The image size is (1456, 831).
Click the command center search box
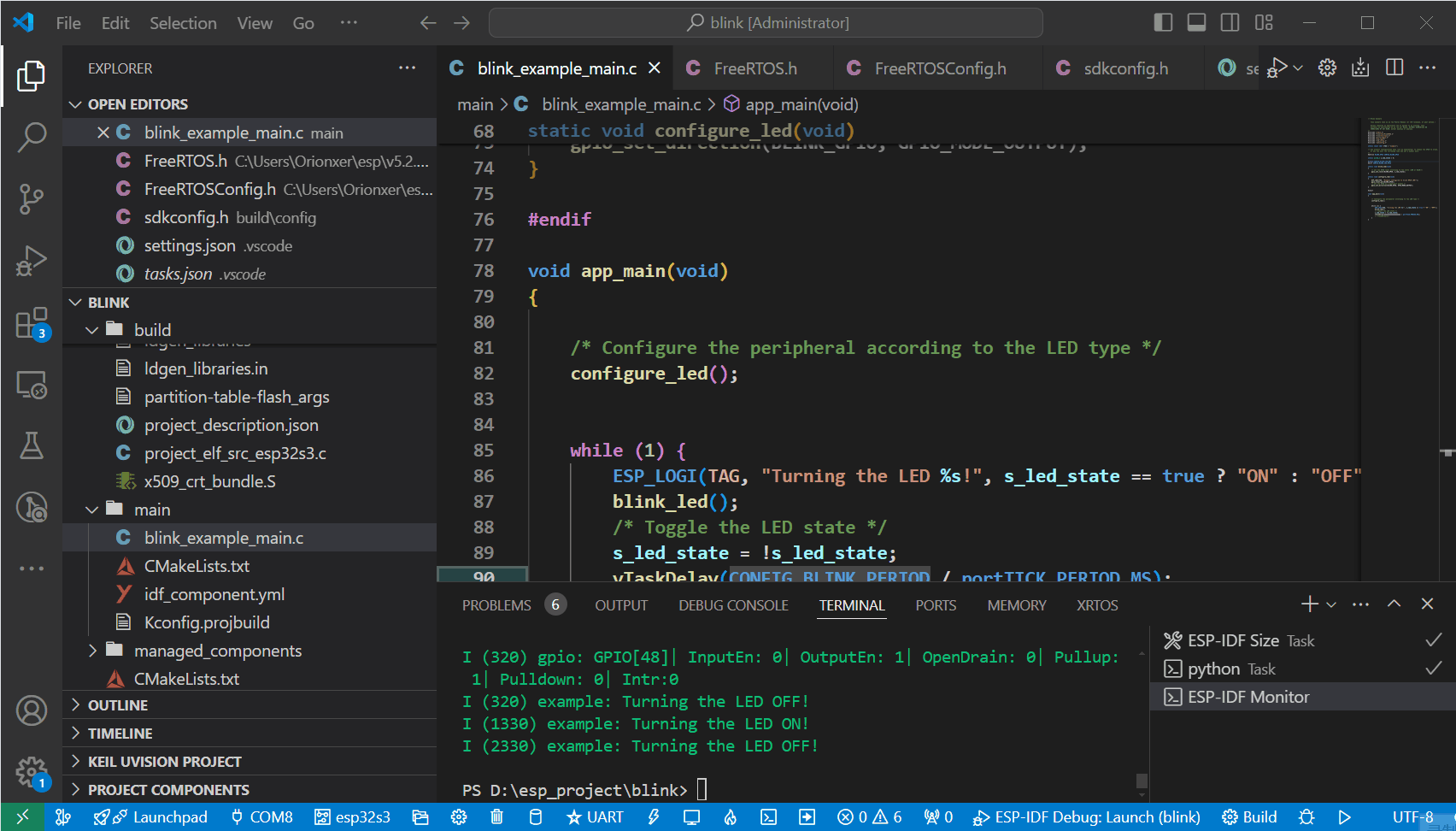click(x=766, y=22)
